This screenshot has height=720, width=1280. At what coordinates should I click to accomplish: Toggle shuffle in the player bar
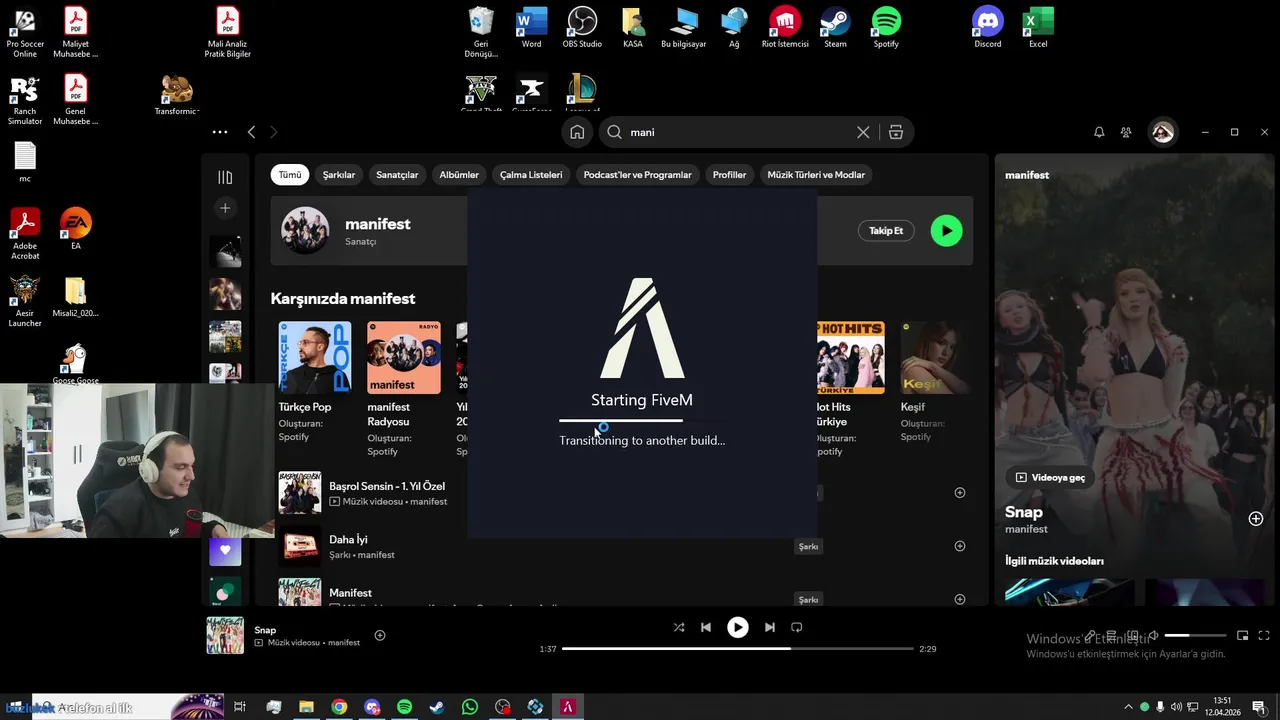coord(679,627)
